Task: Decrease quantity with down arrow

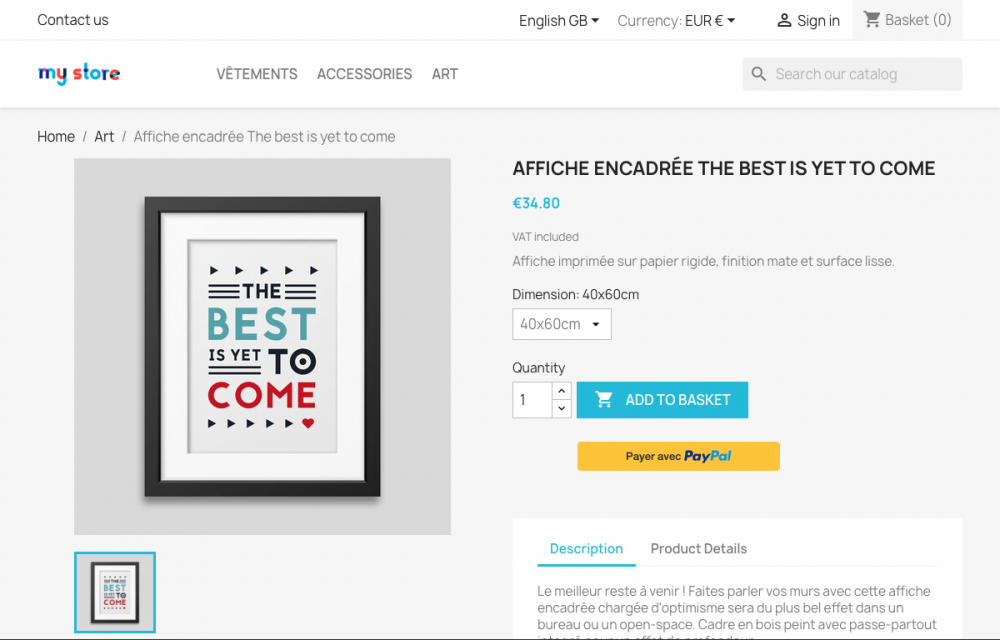Action: pos(561,408)
